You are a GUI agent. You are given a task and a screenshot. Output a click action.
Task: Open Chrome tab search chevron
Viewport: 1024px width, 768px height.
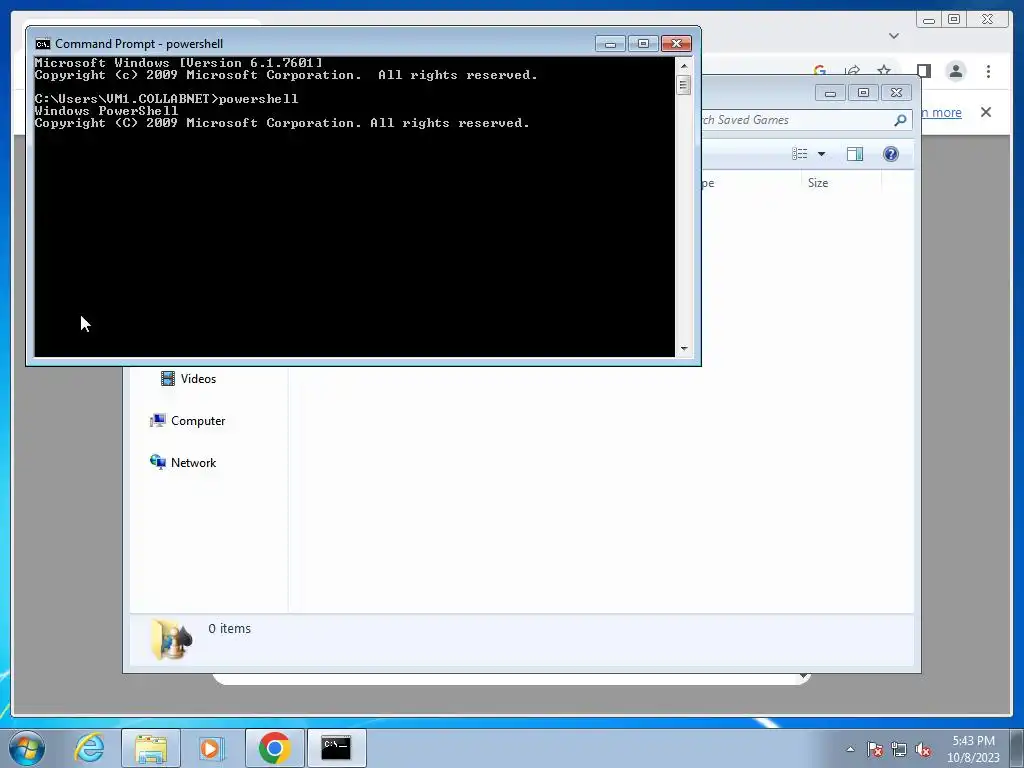(x=894, y=36)
